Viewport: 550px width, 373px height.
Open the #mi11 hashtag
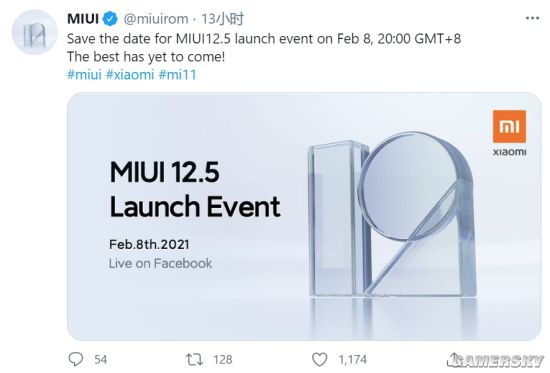pos(177,75)
